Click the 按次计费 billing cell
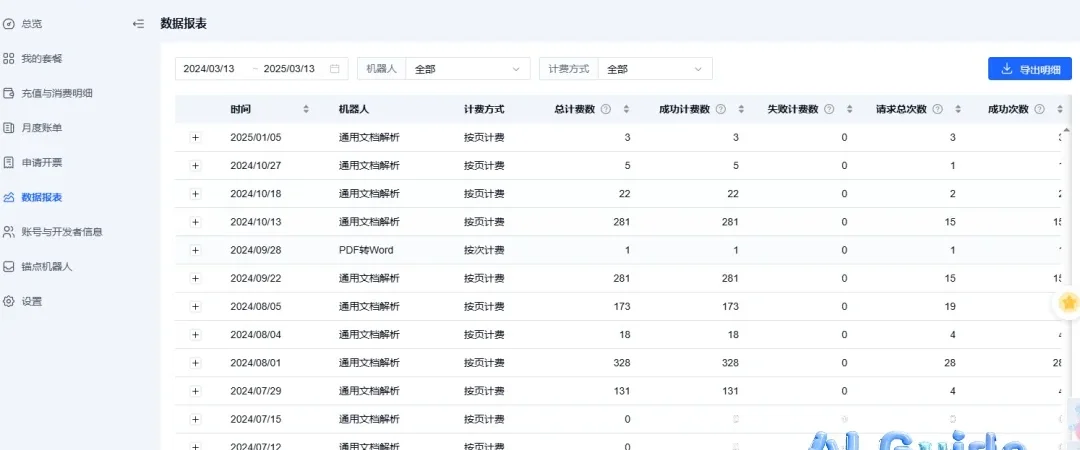 tap(484, 250)
